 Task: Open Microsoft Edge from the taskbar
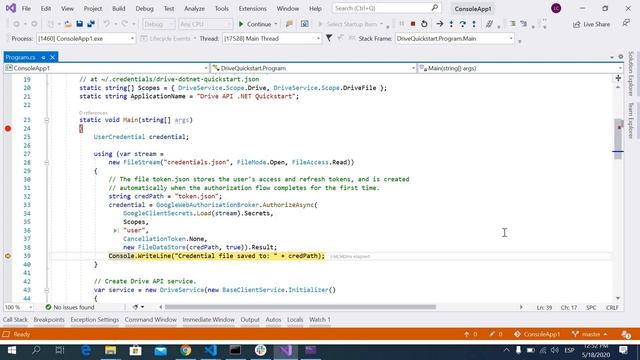(x=86, y=350)
